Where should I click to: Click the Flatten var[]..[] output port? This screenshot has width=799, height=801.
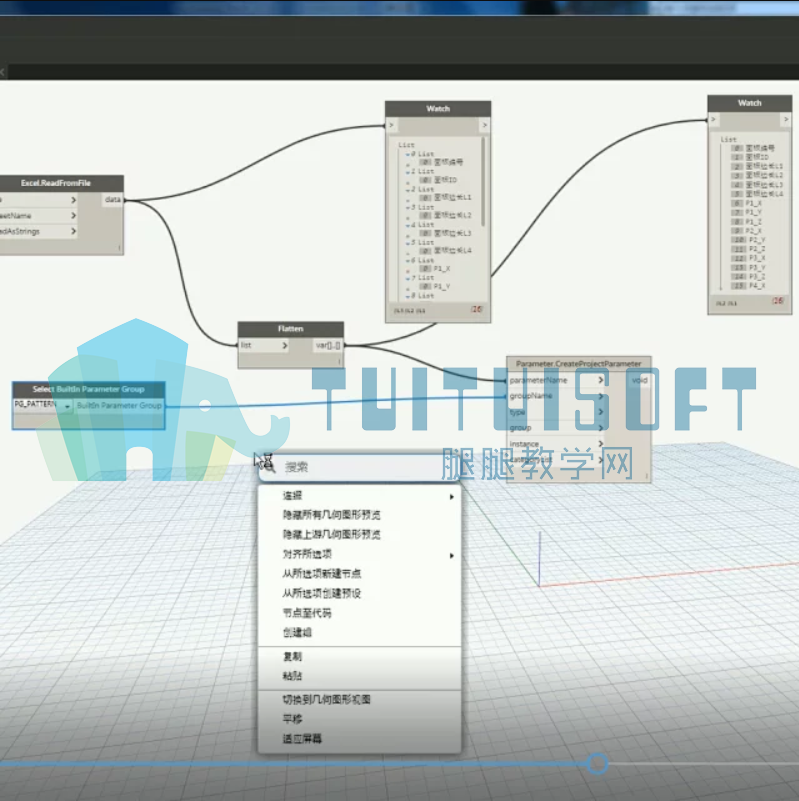point(328,345)
